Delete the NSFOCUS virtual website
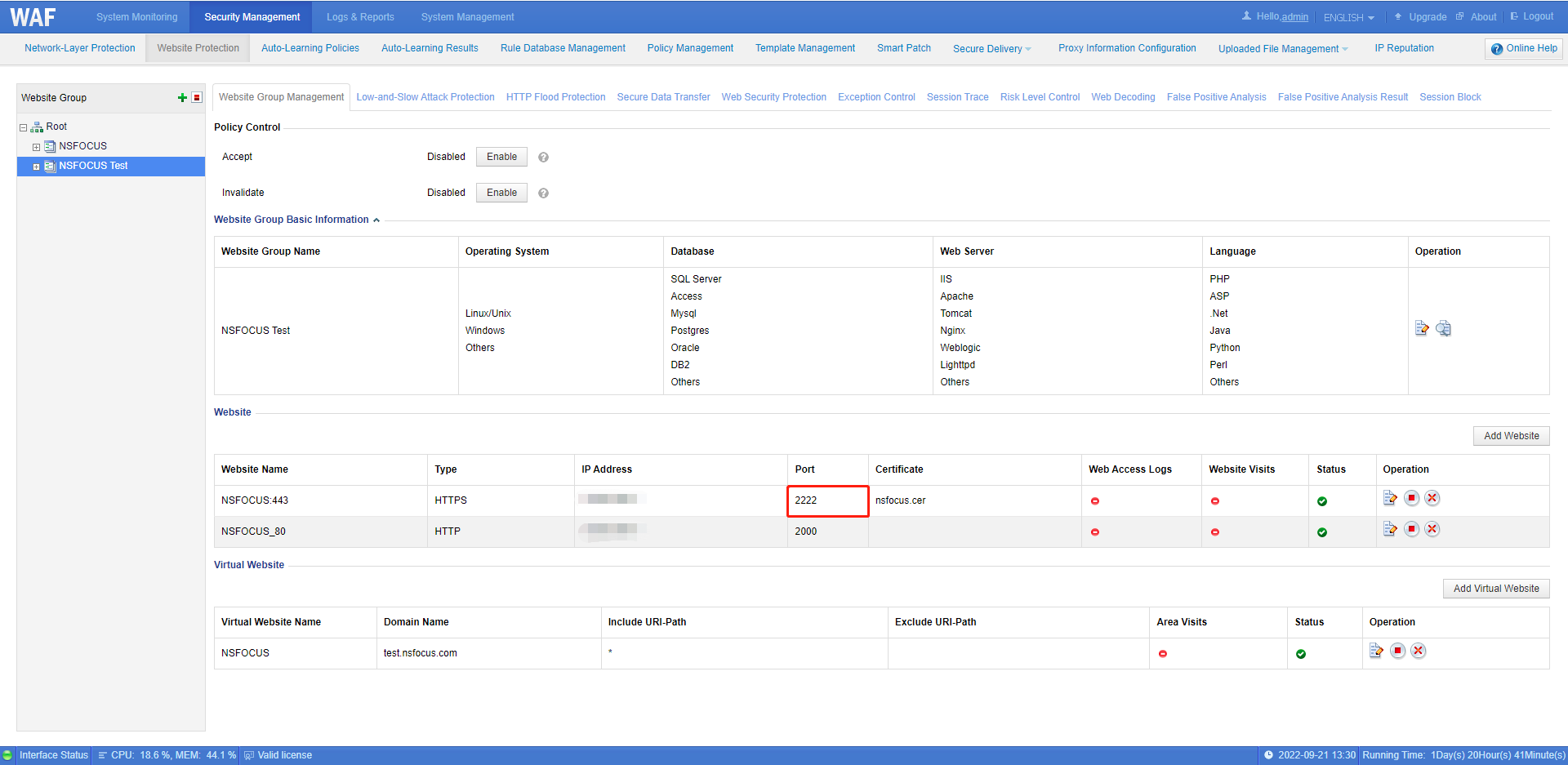 pos(1419,651)
